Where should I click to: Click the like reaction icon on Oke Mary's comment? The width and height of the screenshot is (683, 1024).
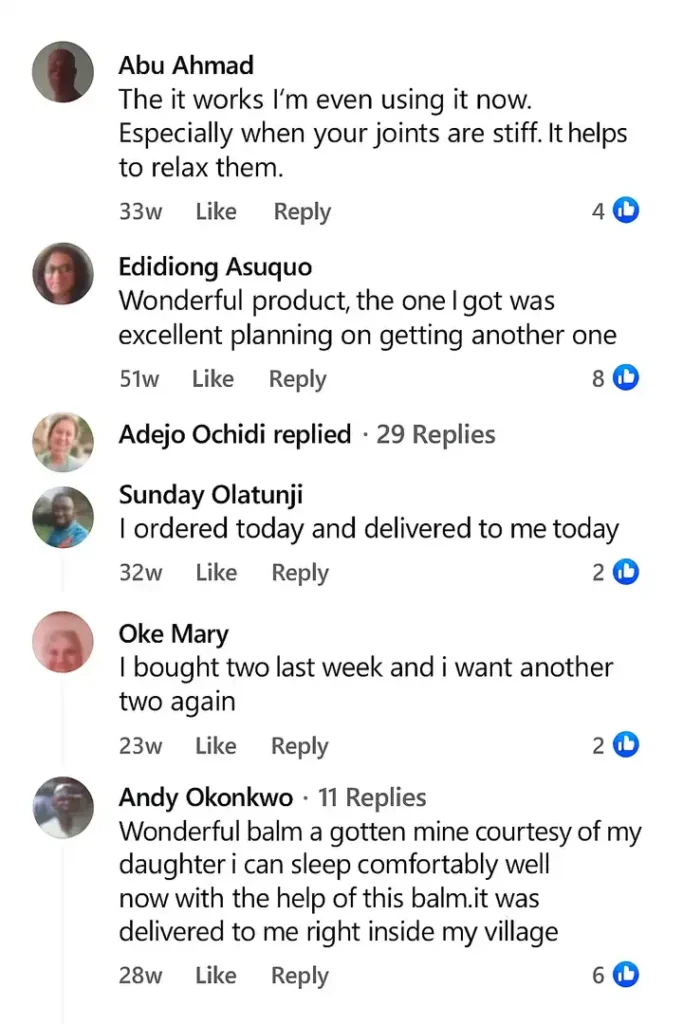[x=626, y=745]
